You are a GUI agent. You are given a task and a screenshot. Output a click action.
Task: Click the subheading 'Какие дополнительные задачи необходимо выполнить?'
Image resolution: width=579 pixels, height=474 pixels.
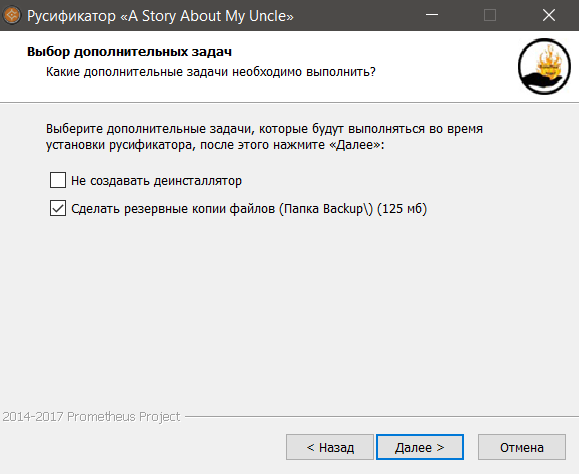click(210, 72)
